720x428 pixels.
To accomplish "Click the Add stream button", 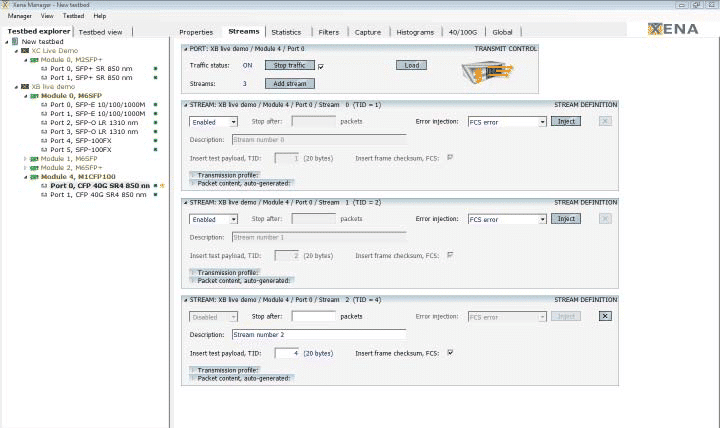I will click(x=290, y=84).
